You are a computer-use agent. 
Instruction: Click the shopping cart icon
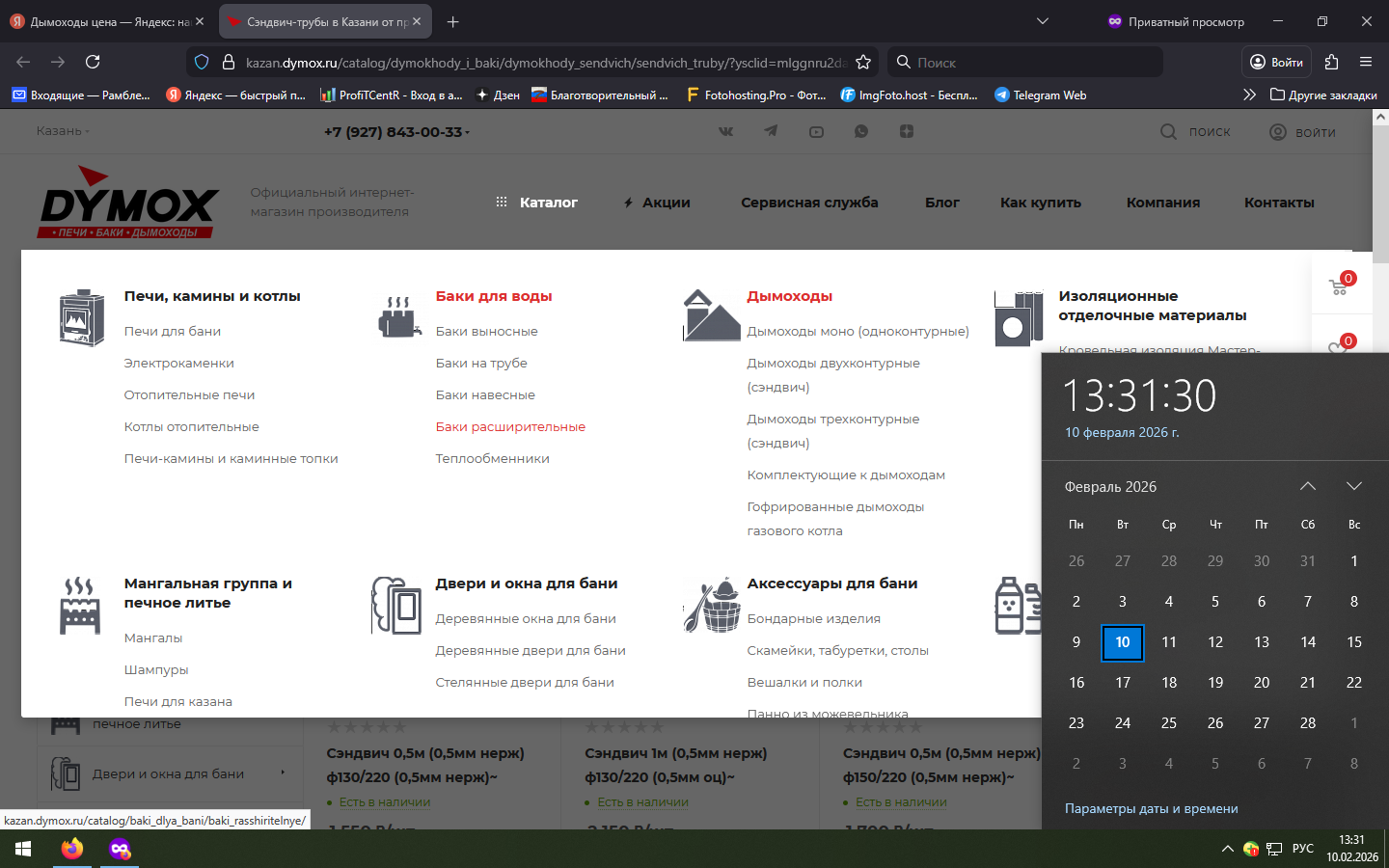pyautogui.click(x=1339, y=286)
